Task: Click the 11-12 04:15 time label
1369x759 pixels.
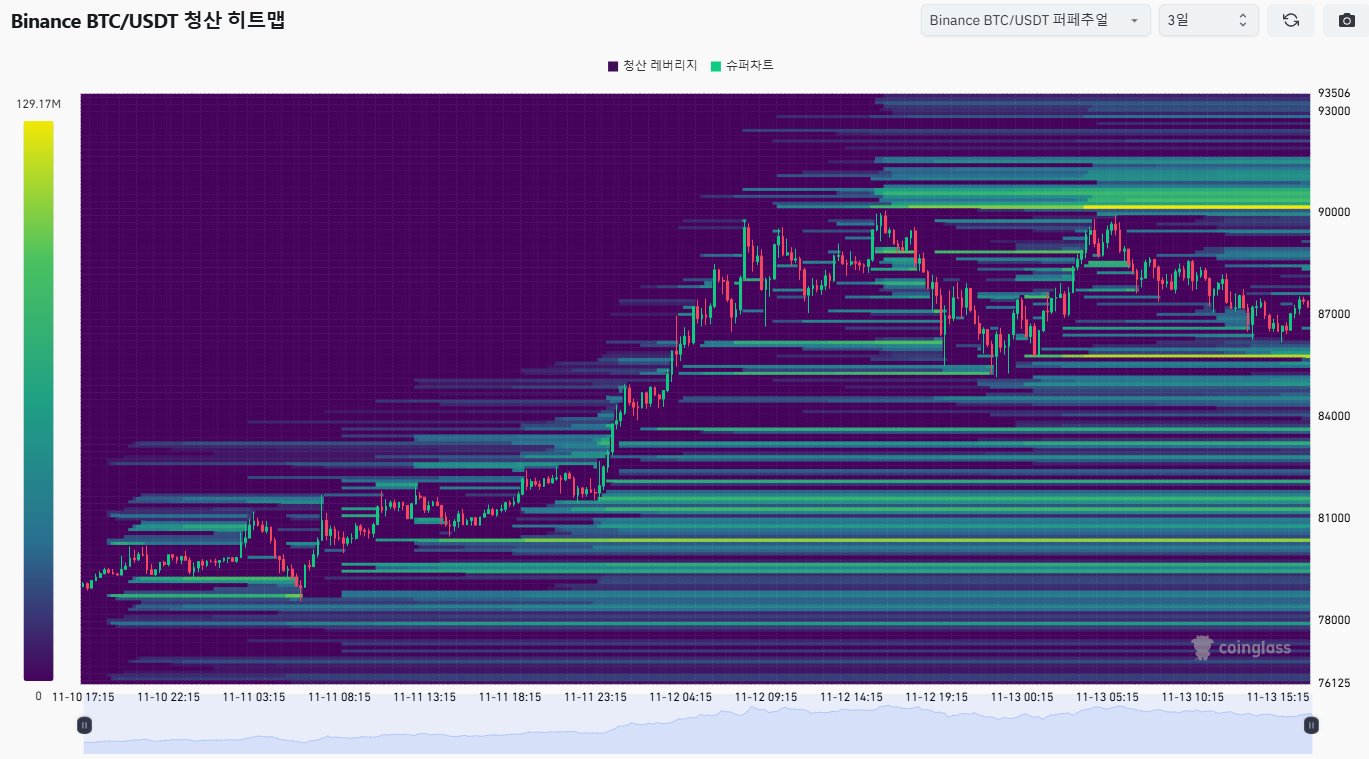Action: point(680,697)
